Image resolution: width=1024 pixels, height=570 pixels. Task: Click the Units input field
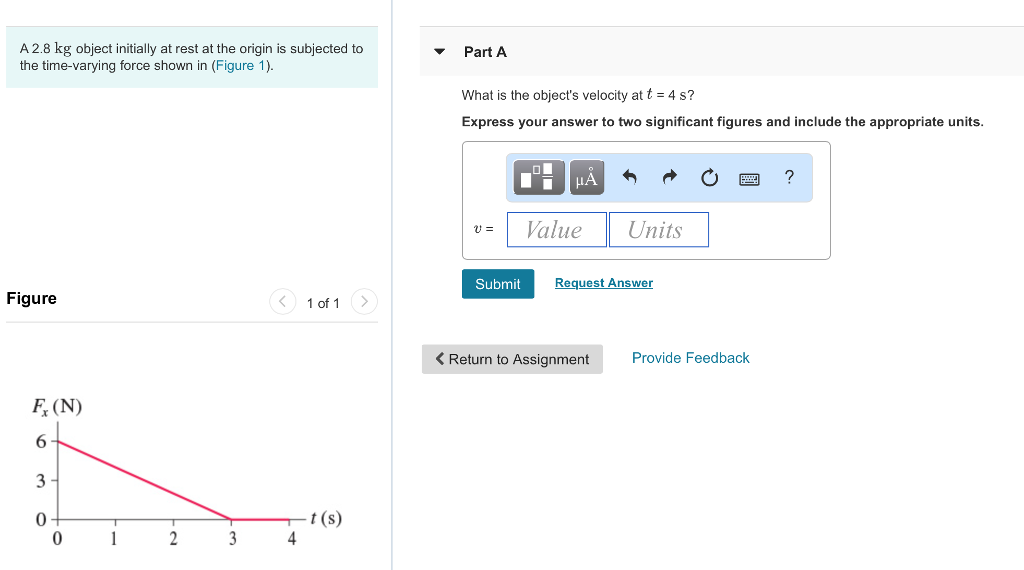pyautogui.click(x=658, y=230)
